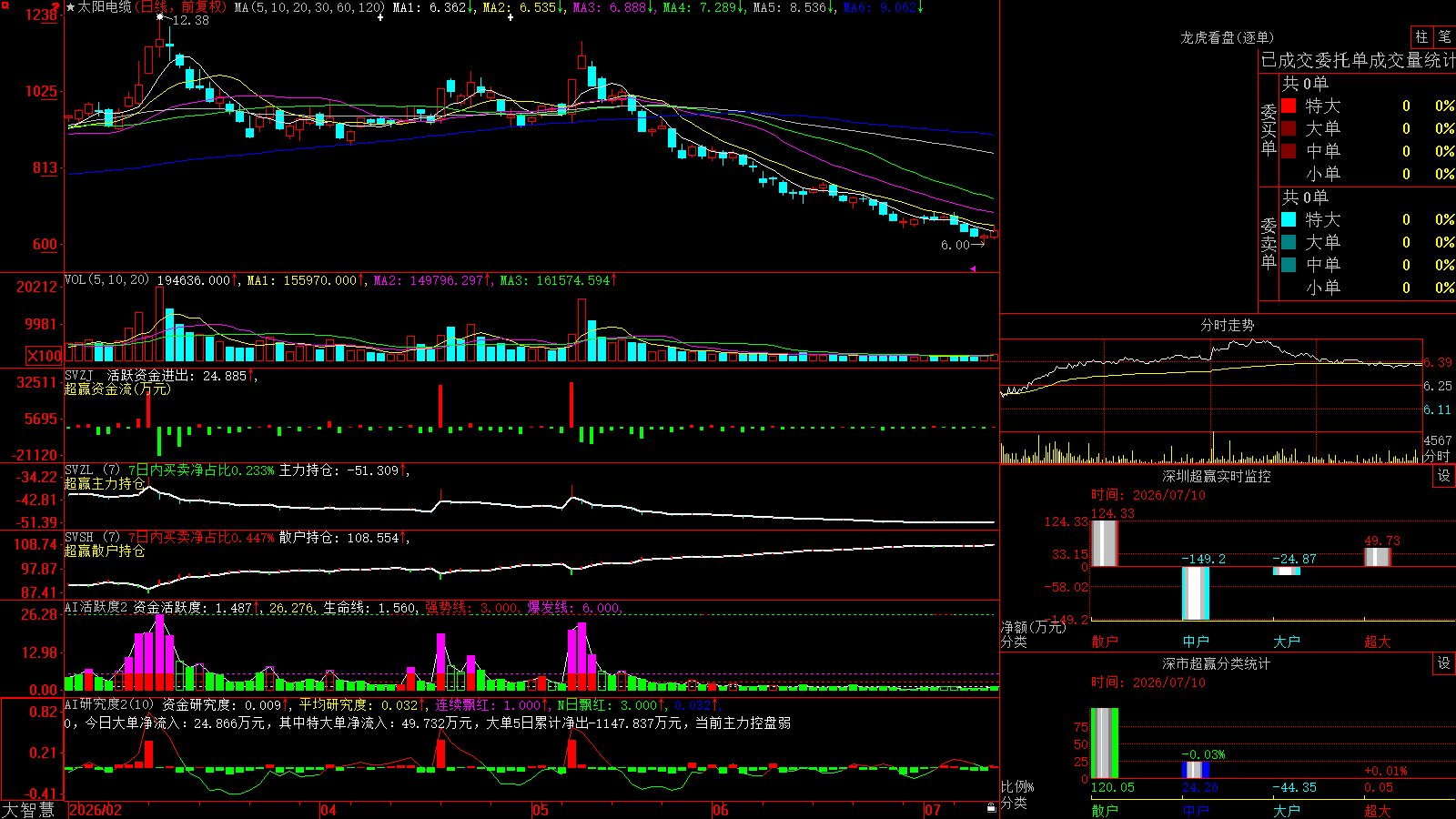
Task: Click the AI活跃度2 indicator label
Action: 96,607
